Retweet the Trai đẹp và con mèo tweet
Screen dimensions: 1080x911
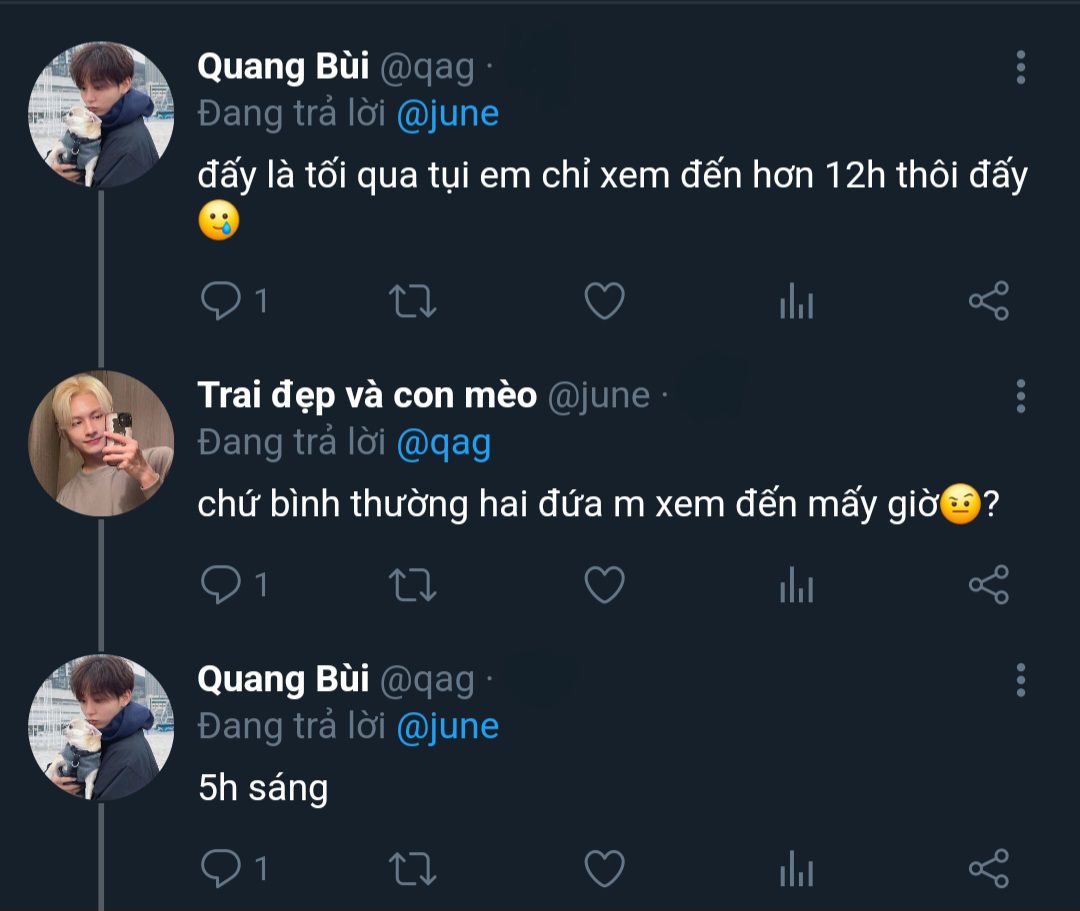pyautogui.click(x=411, y=585)
